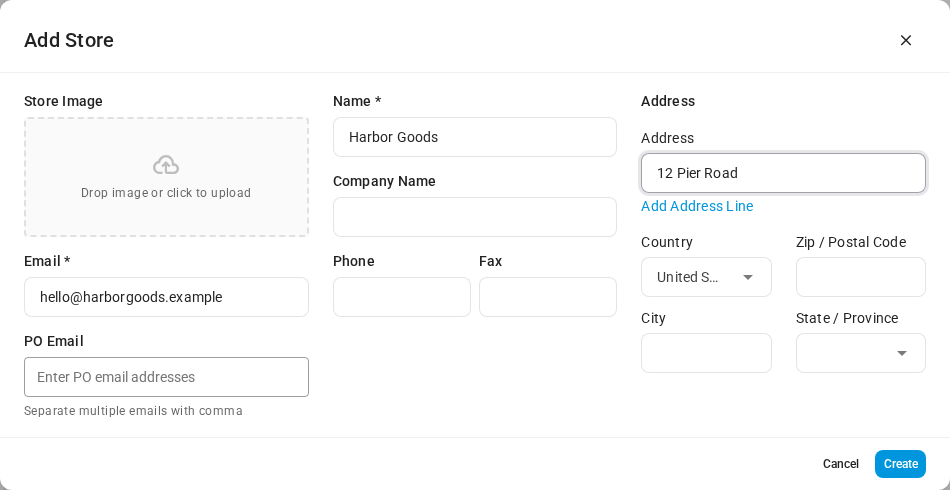950x490 pixels.
Task: Click 'Drop image or click to upload' text
Action: click(x=166, y=193)
